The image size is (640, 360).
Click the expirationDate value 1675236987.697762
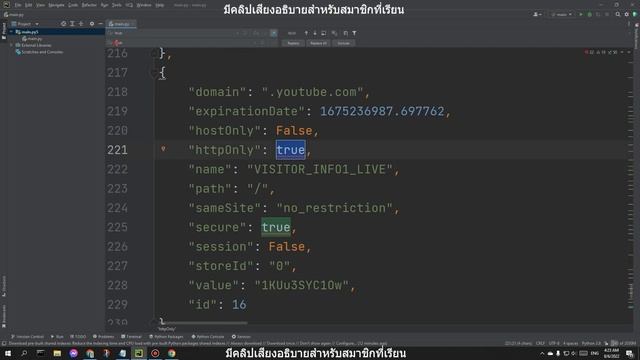point(382,111)
